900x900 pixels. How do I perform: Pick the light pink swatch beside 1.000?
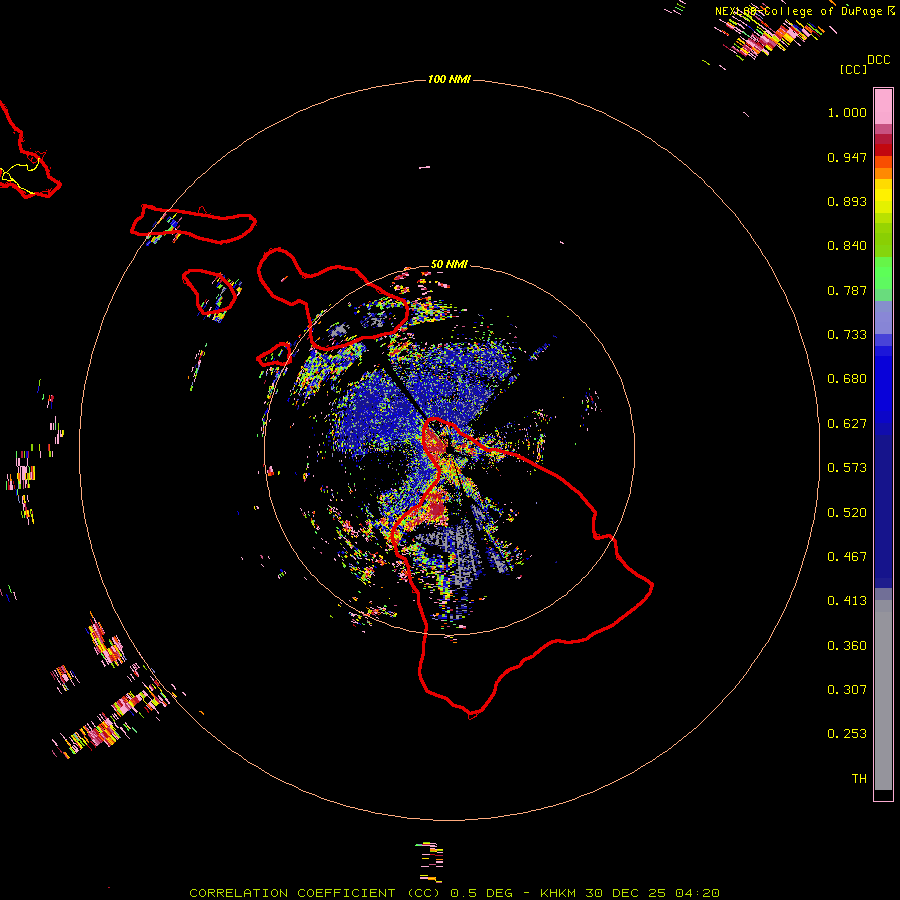click(x=883, y=107)
